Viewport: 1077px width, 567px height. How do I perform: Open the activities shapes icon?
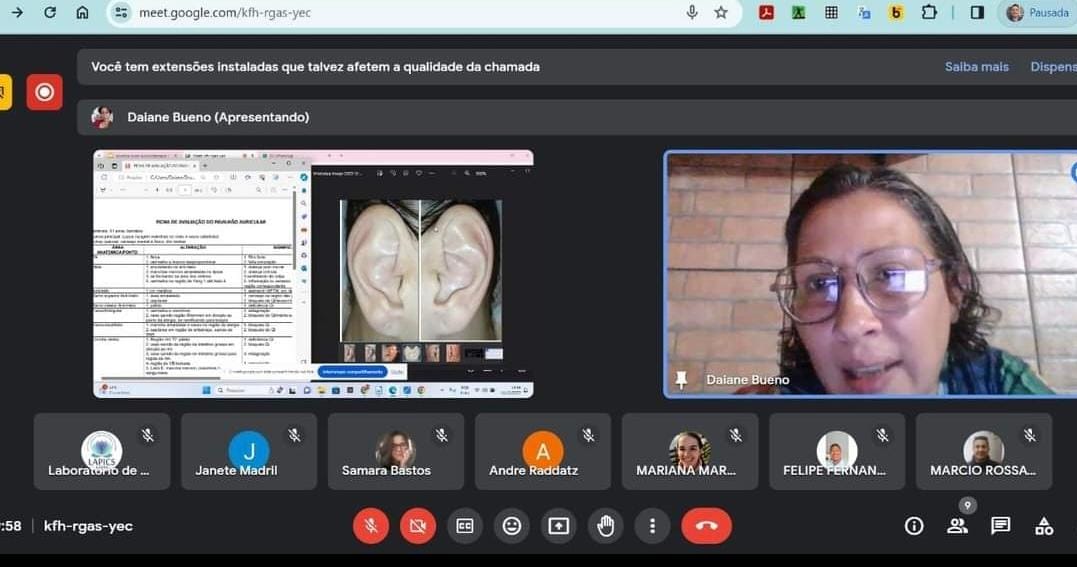1044,526
